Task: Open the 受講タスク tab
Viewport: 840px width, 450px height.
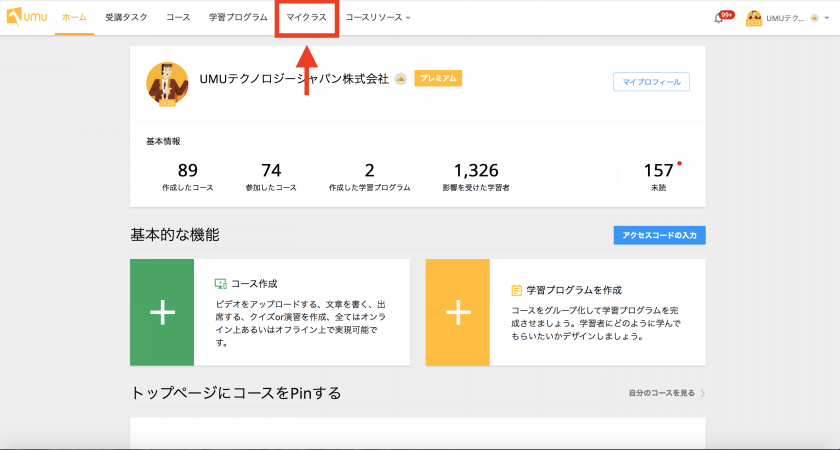Action: pos(126,17)
